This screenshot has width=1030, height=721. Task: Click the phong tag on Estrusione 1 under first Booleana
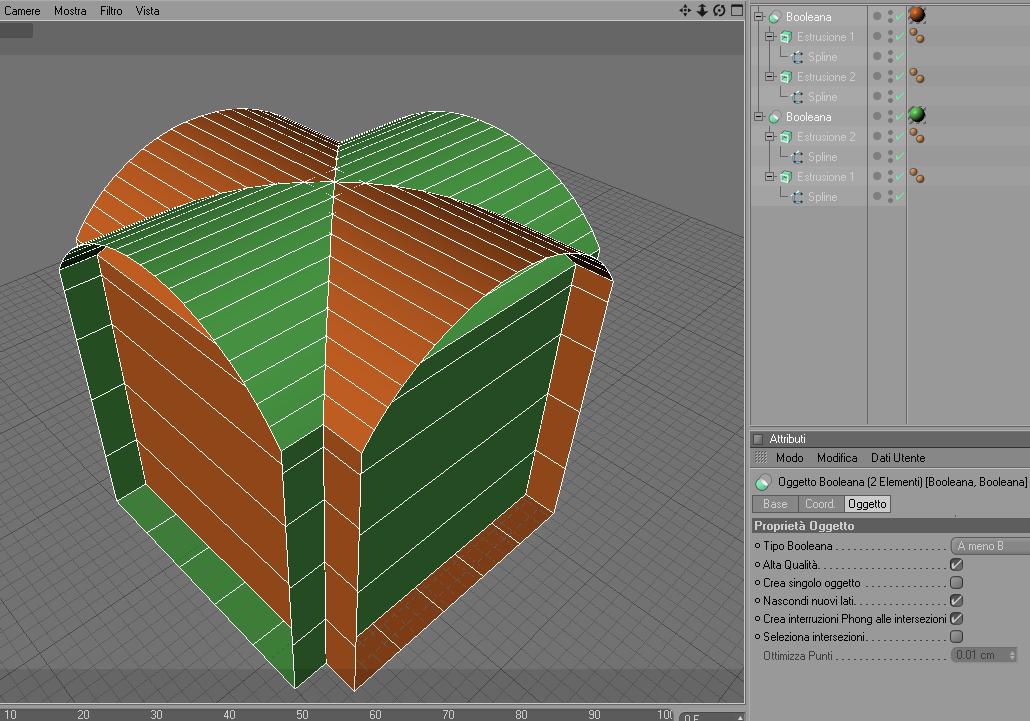917,36
